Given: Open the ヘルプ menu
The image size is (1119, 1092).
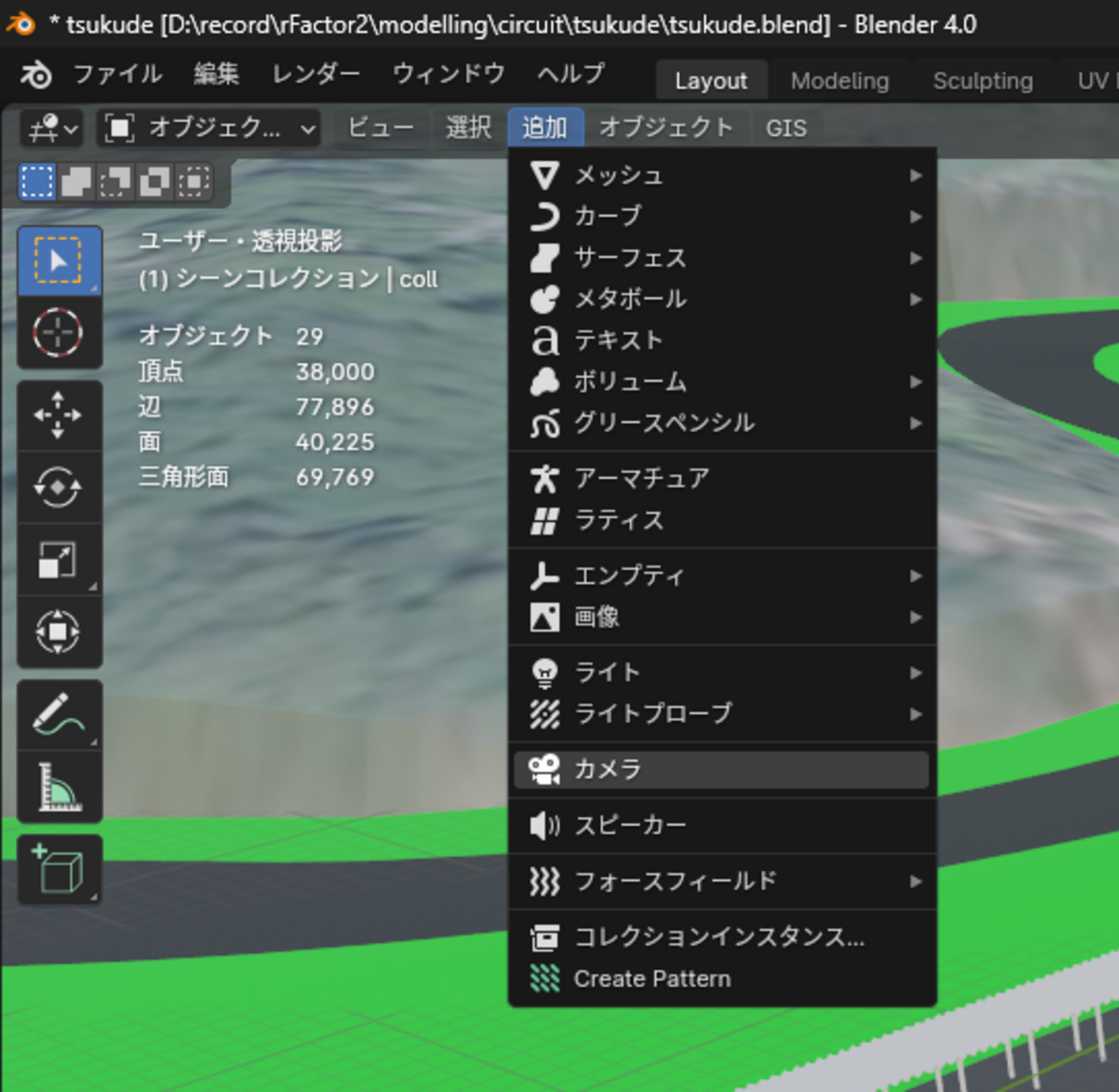Looking at the screenshot, I should coord(571,75).
